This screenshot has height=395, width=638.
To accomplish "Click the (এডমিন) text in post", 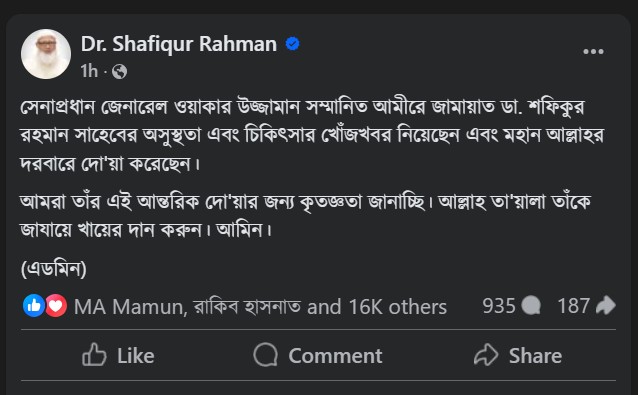I will [54, 269].
